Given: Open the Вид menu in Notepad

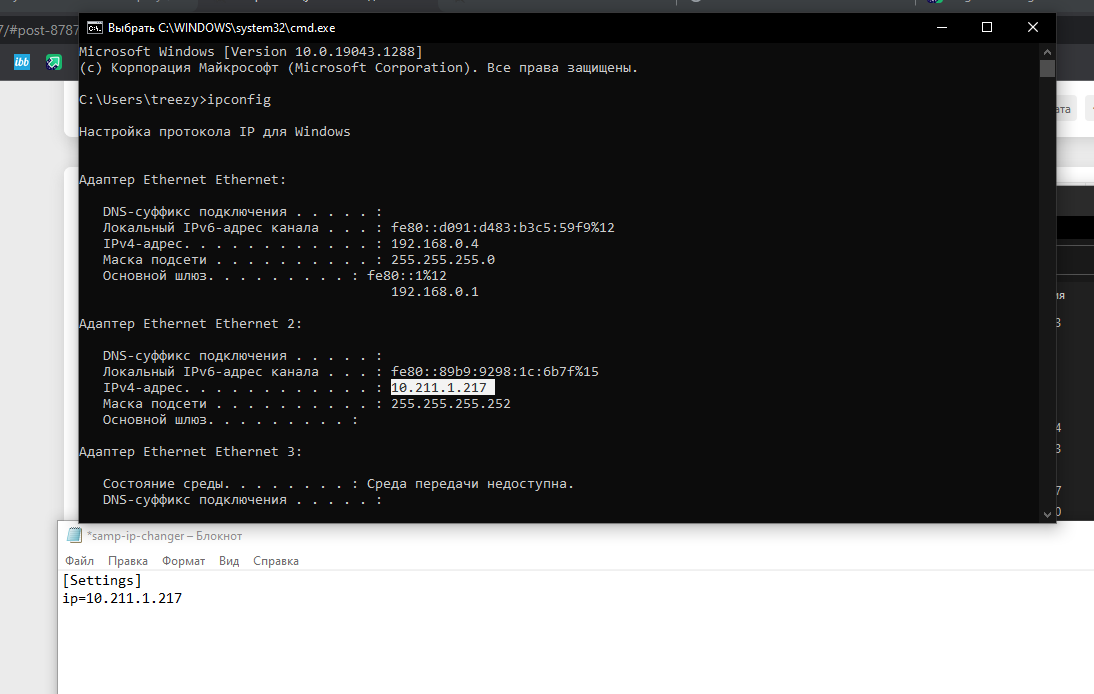Looking at the screenshot, I should (229, 561).
